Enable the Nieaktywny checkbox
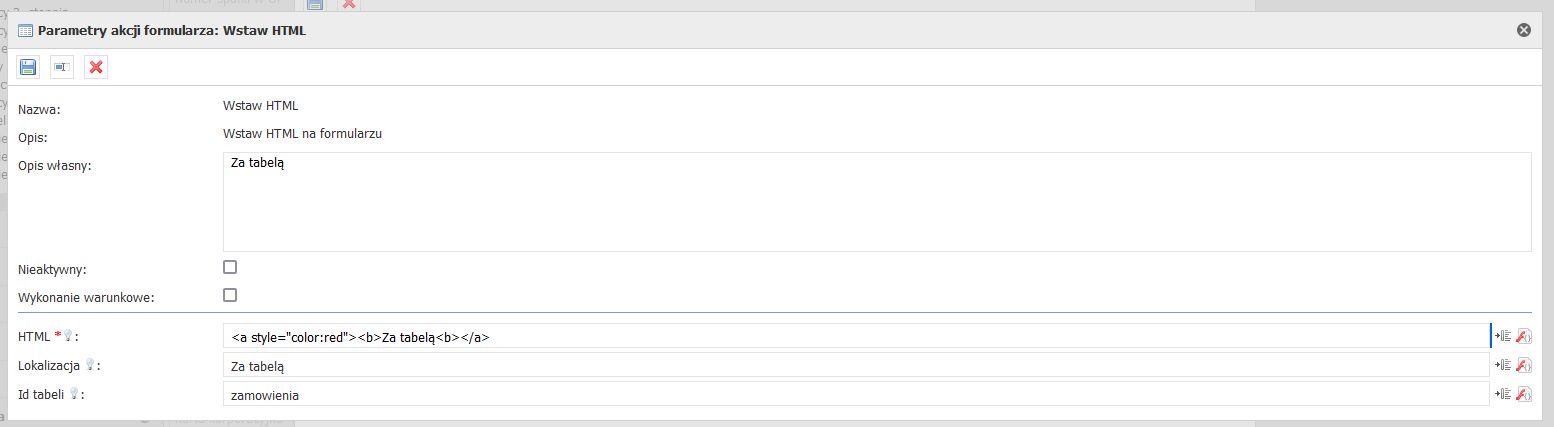 pos(230,267)
